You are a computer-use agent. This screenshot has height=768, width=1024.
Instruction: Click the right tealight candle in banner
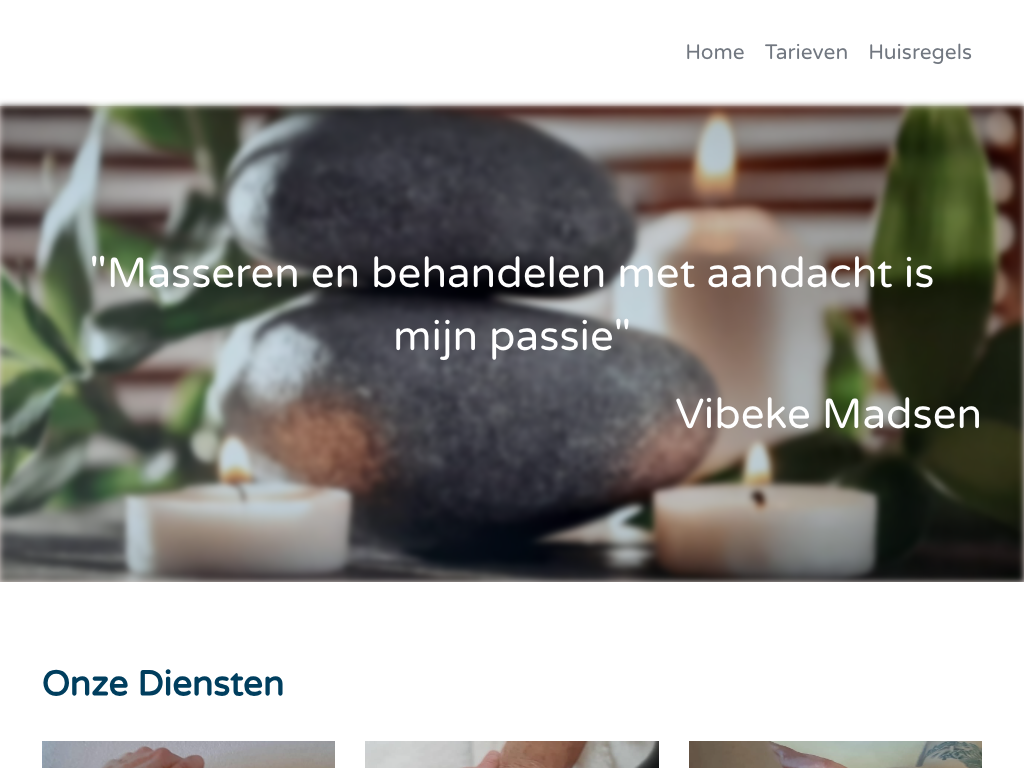click(x=764, y=528)
